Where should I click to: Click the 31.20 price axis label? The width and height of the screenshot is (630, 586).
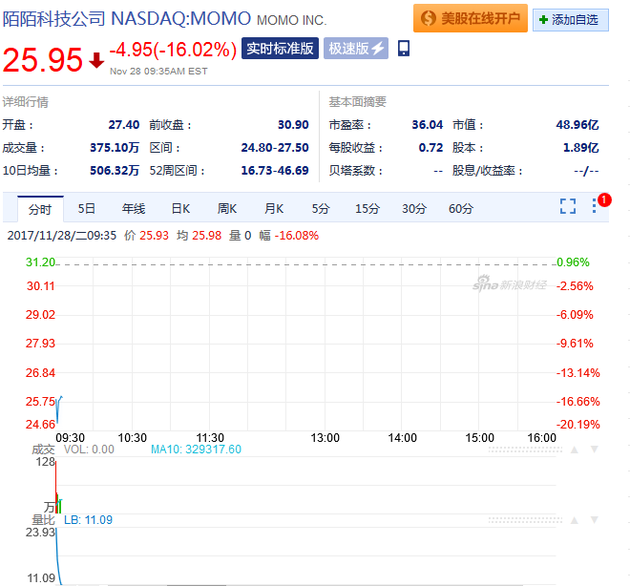40,262
